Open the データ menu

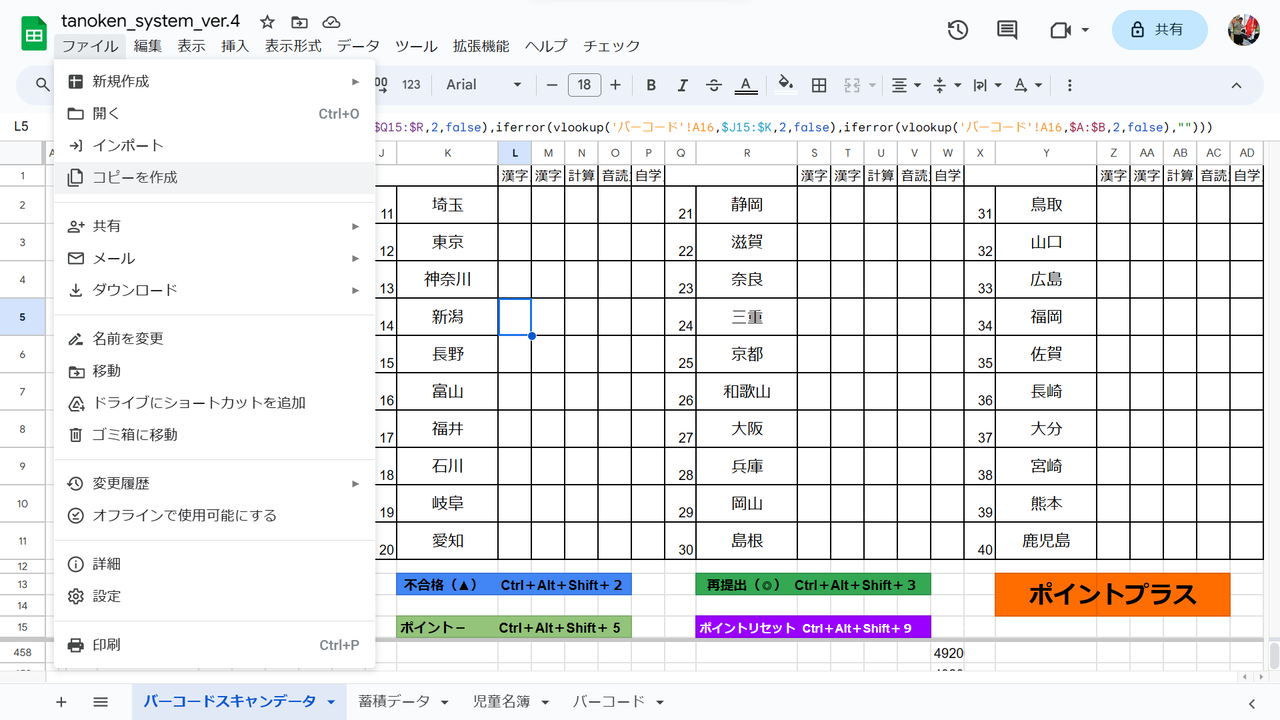(x=358, y=46)
